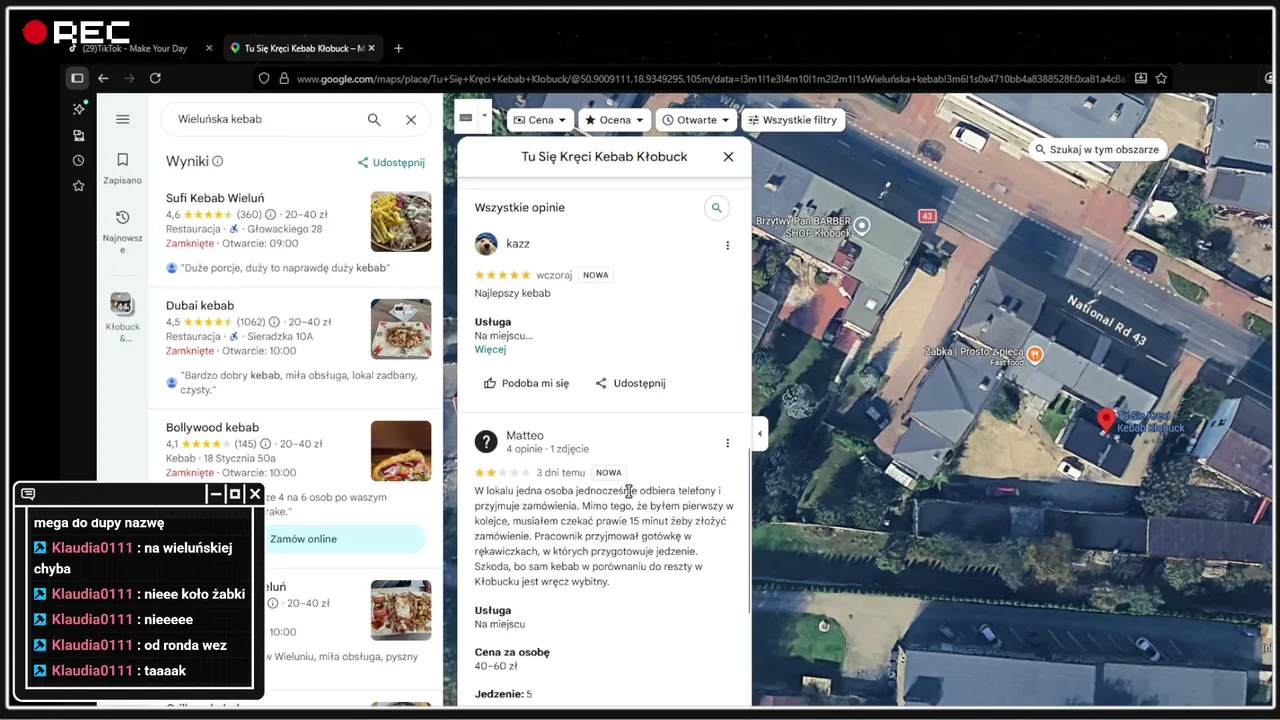Open the kazz reviewer profile picture

pos(486,244)
